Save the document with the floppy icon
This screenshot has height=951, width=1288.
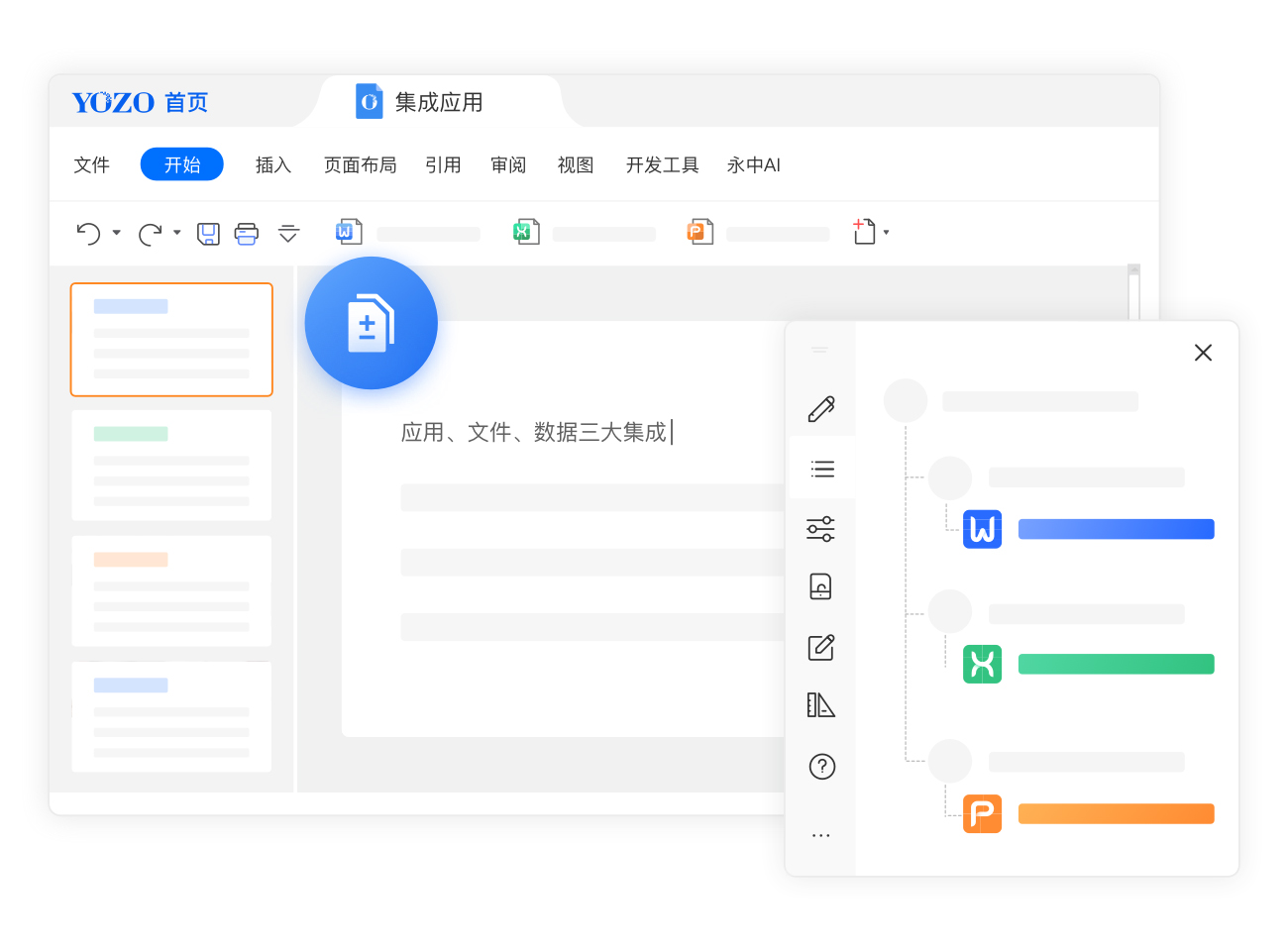pyautogui.click(x=208, y=234)
